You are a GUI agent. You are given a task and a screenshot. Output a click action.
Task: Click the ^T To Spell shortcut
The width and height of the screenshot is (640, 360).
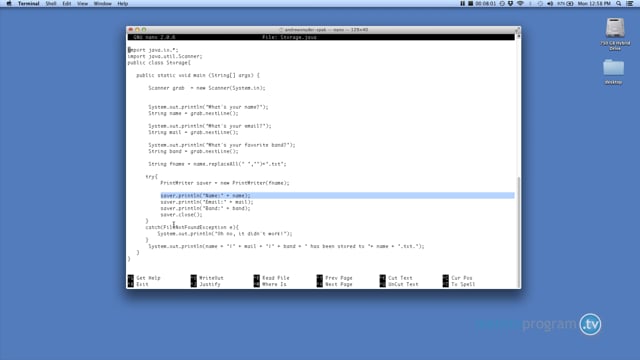click(x=459, y=284)
